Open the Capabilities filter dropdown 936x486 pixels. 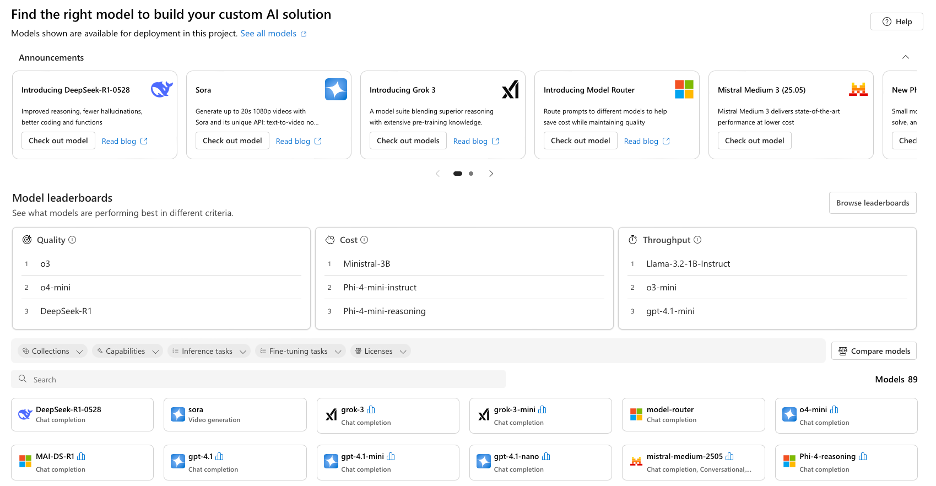coord(127,351)
